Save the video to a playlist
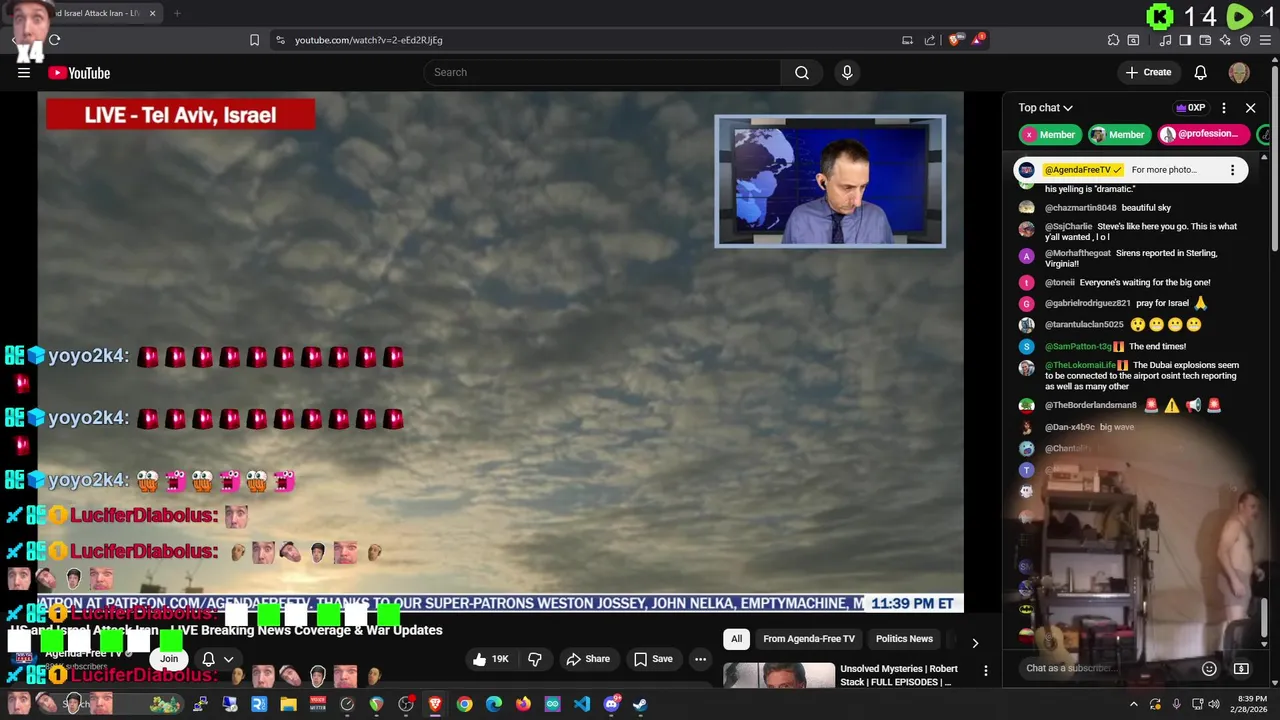The image size is (1280, 720). point(652,659)
